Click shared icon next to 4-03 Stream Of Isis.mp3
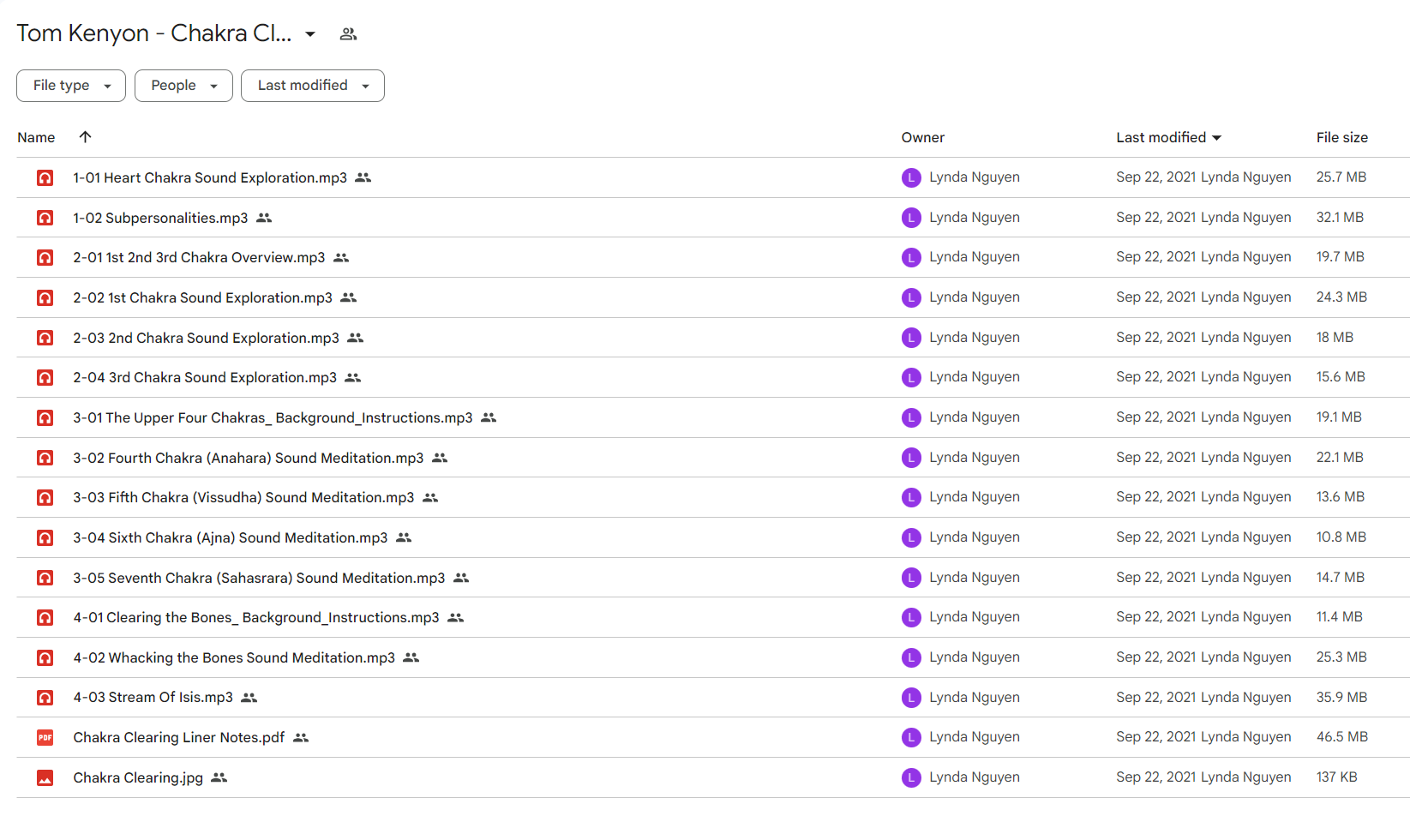 (x=249, y=698)
